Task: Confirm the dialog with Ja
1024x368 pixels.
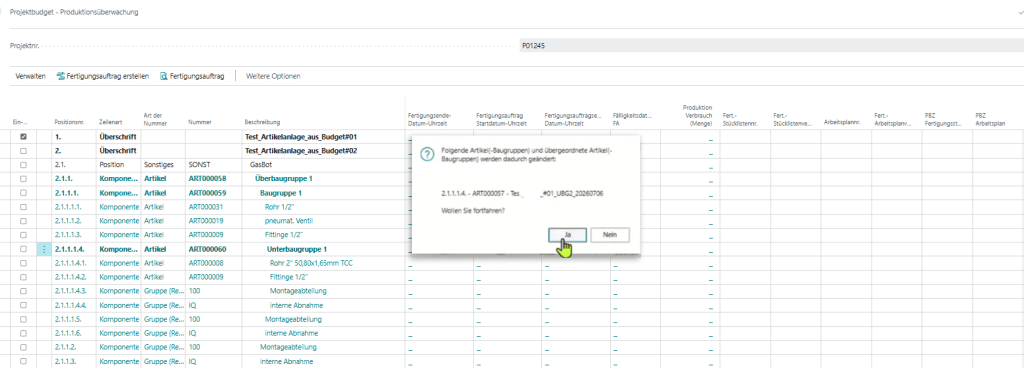Action: click(x=568, y=235)
